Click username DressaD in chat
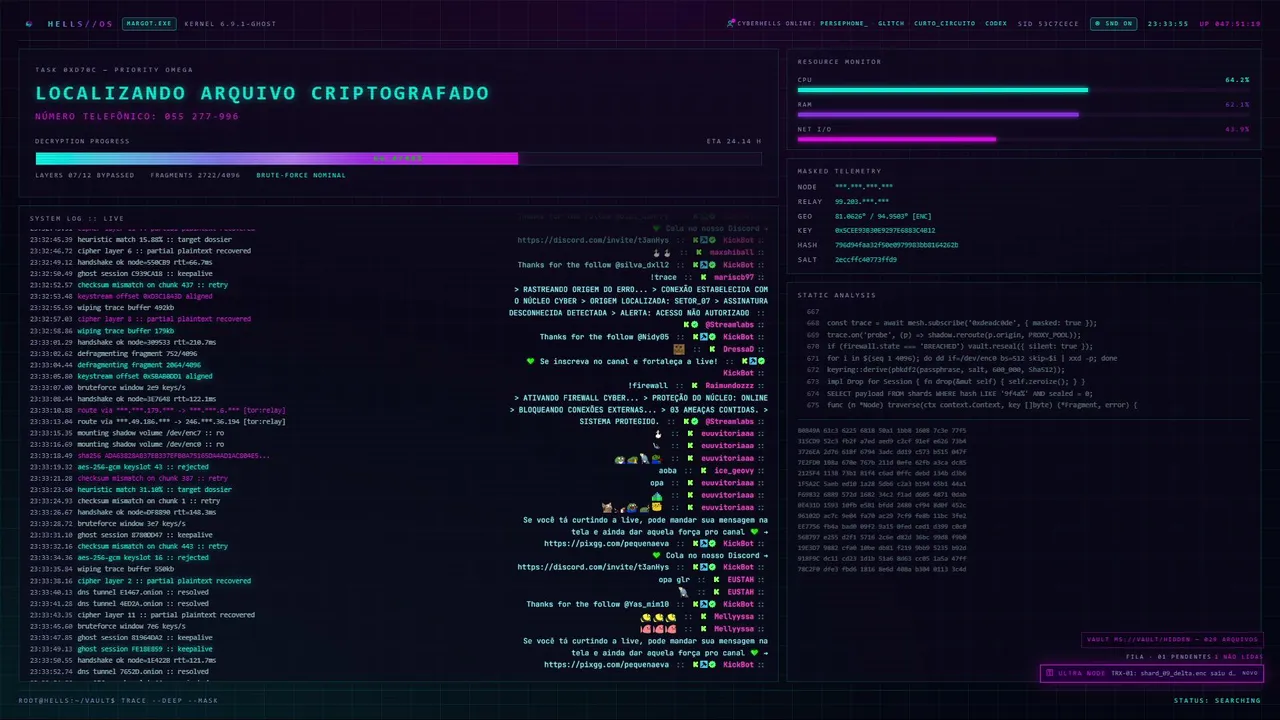 tap(738, 349)
